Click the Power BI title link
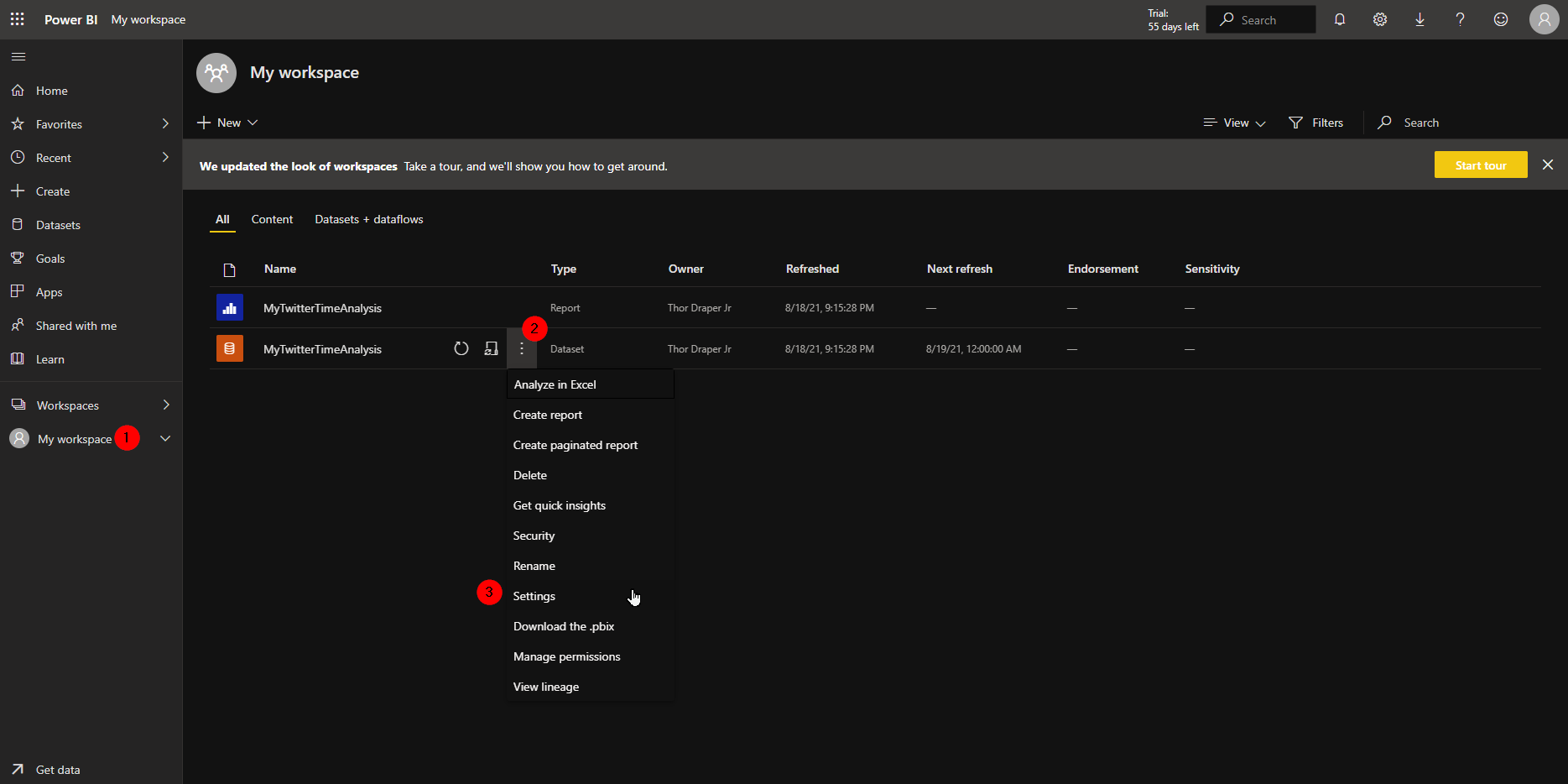1568x784 pixels. pos(70,19)
